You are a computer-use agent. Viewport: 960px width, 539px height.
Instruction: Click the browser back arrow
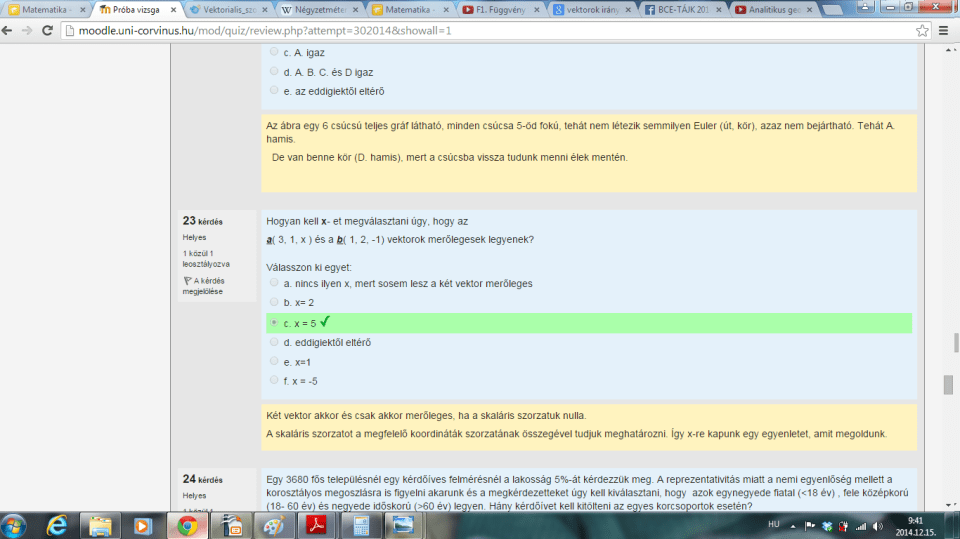[x=10, y=31]
